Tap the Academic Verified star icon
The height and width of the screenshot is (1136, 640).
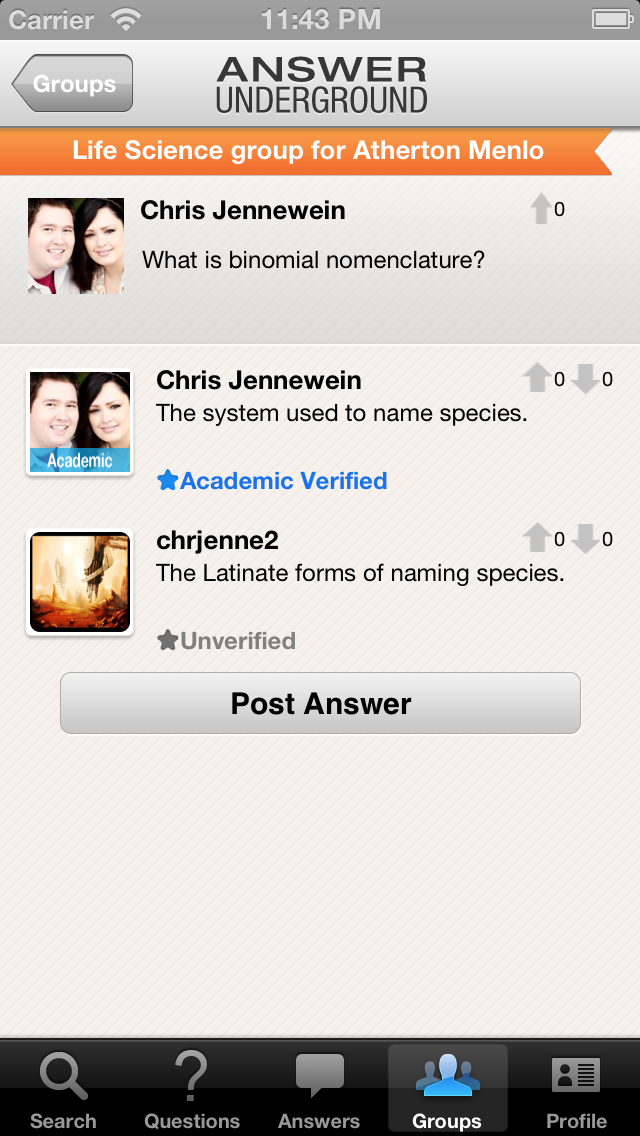click(x=167, y=481)
